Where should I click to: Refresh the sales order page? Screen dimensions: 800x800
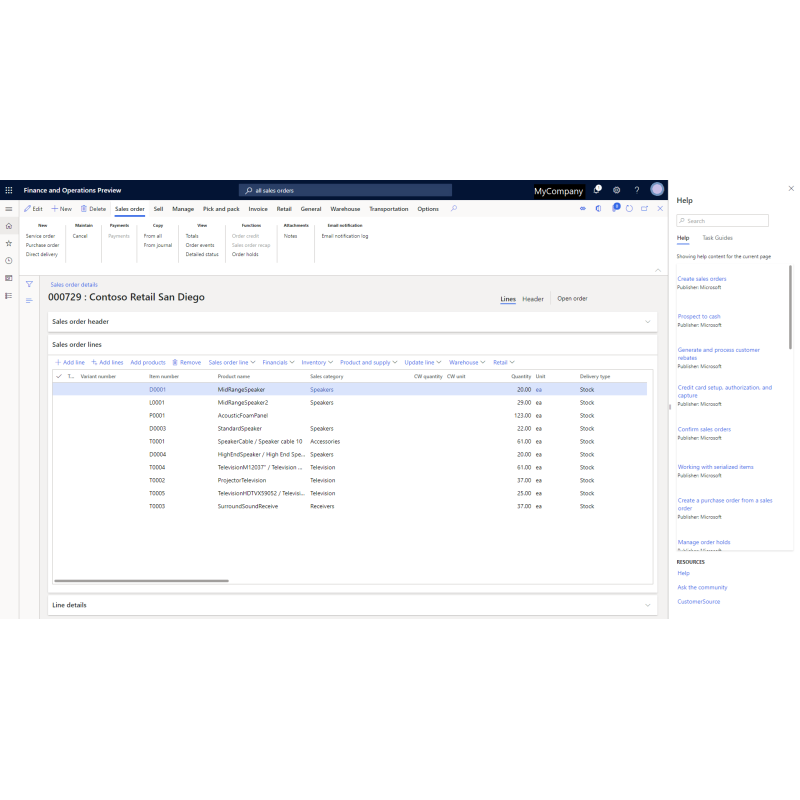[629, 209]
